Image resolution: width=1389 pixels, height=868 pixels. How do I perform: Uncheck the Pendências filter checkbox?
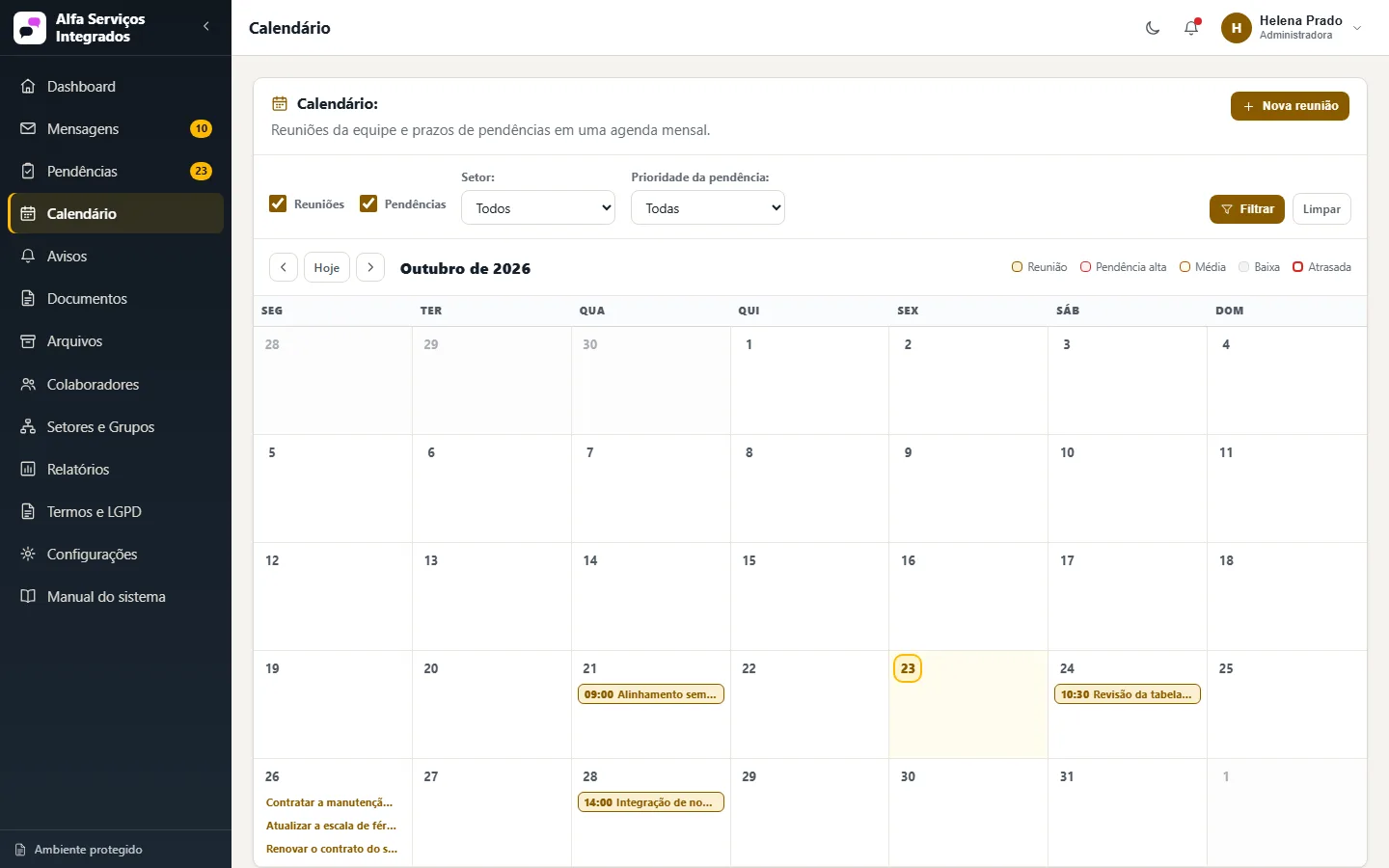pos(368,203)
